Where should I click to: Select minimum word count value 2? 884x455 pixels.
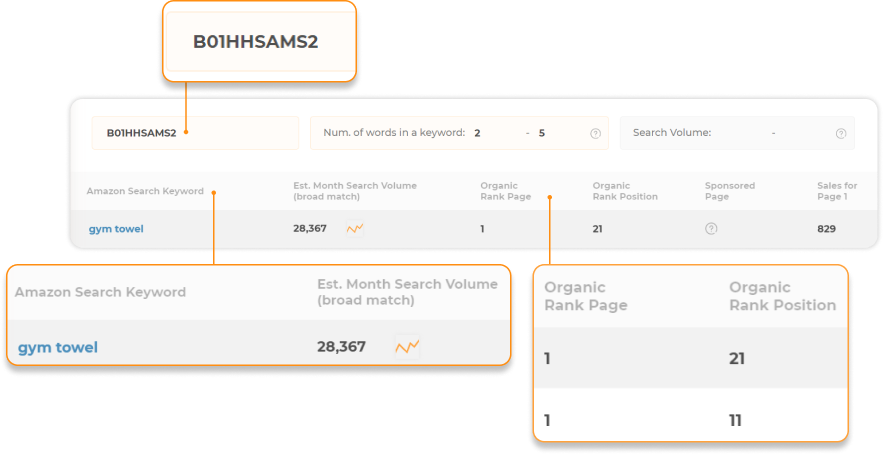click(x=477, y=133)
